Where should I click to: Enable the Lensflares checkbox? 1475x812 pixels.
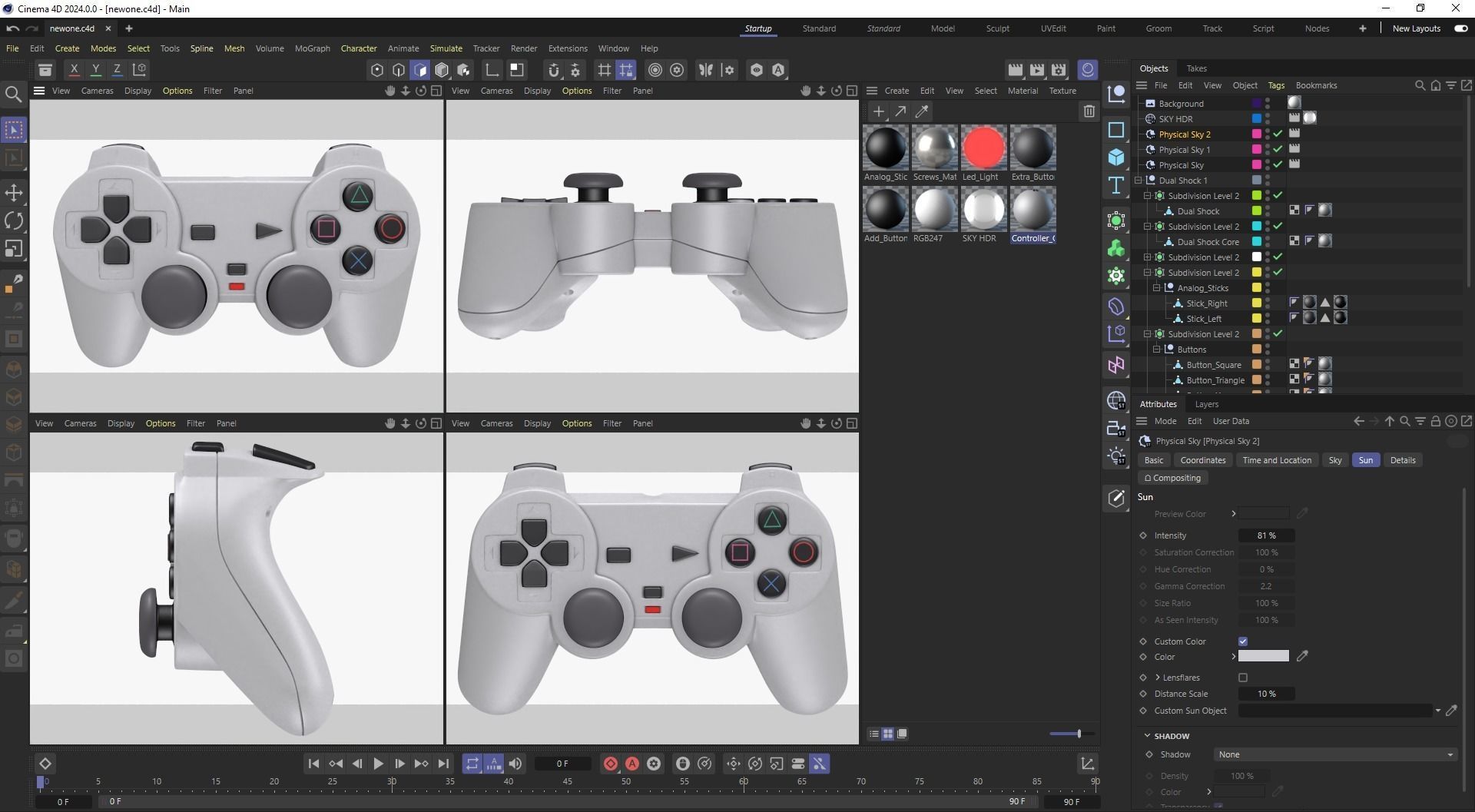1243,678
